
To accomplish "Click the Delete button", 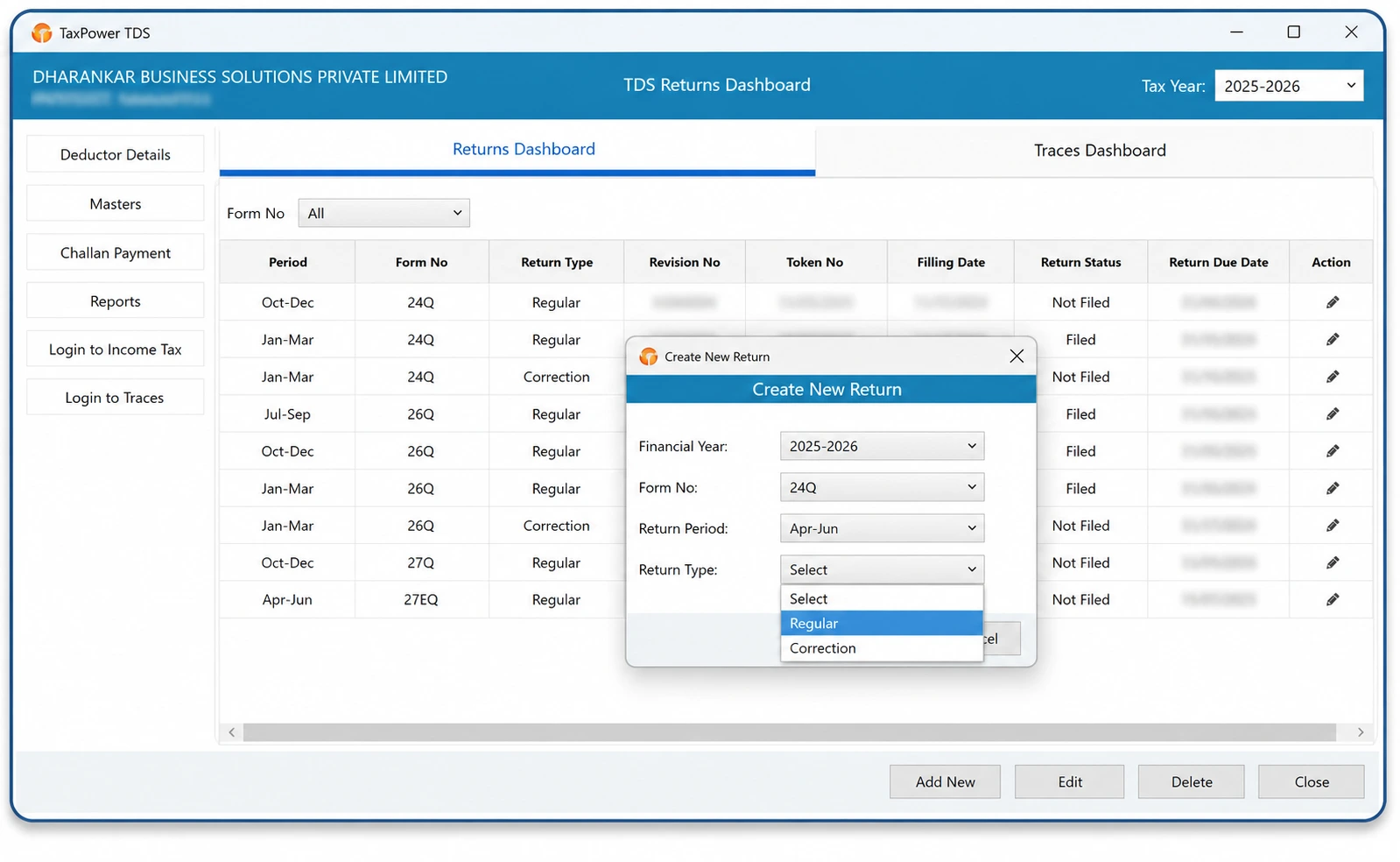I will tap(1191, 781).
